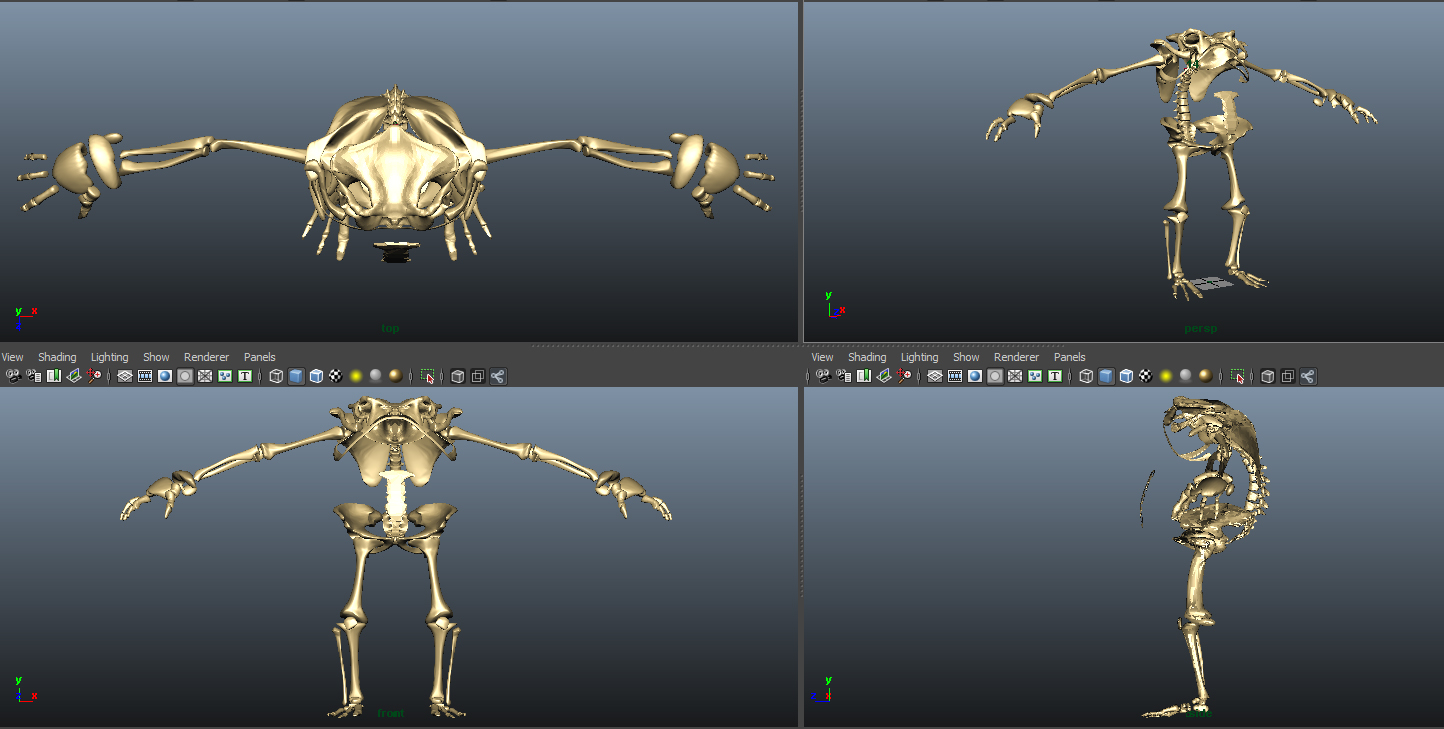Toggle Safe Title in front panel toolbar
The height and width of the screenshot is (729, 1444).
245,376
